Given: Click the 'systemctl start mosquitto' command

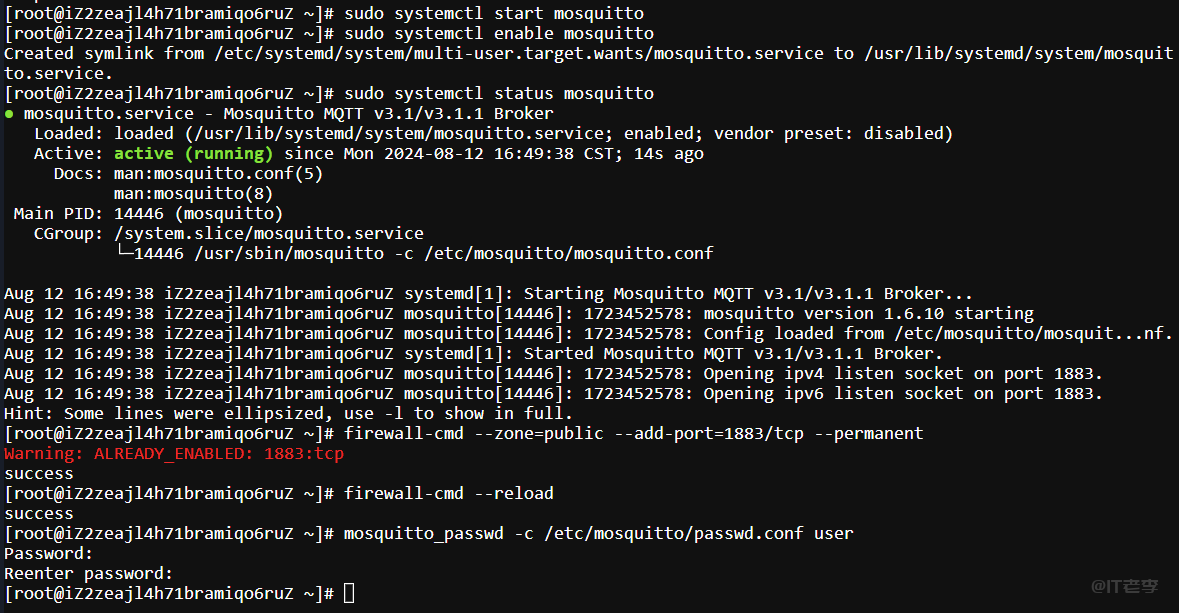Looking at the screenshot, I should tap(493, 14).
